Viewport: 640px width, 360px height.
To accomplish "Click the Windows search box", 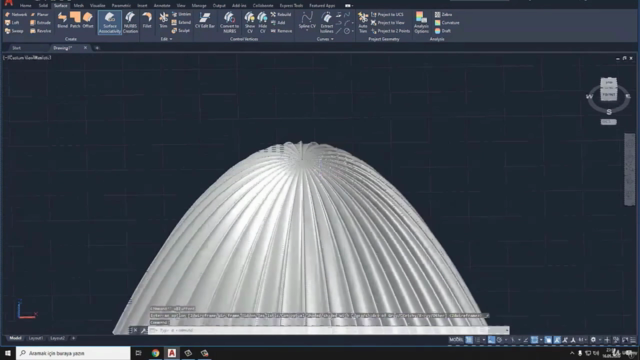I will pos(73,353).
